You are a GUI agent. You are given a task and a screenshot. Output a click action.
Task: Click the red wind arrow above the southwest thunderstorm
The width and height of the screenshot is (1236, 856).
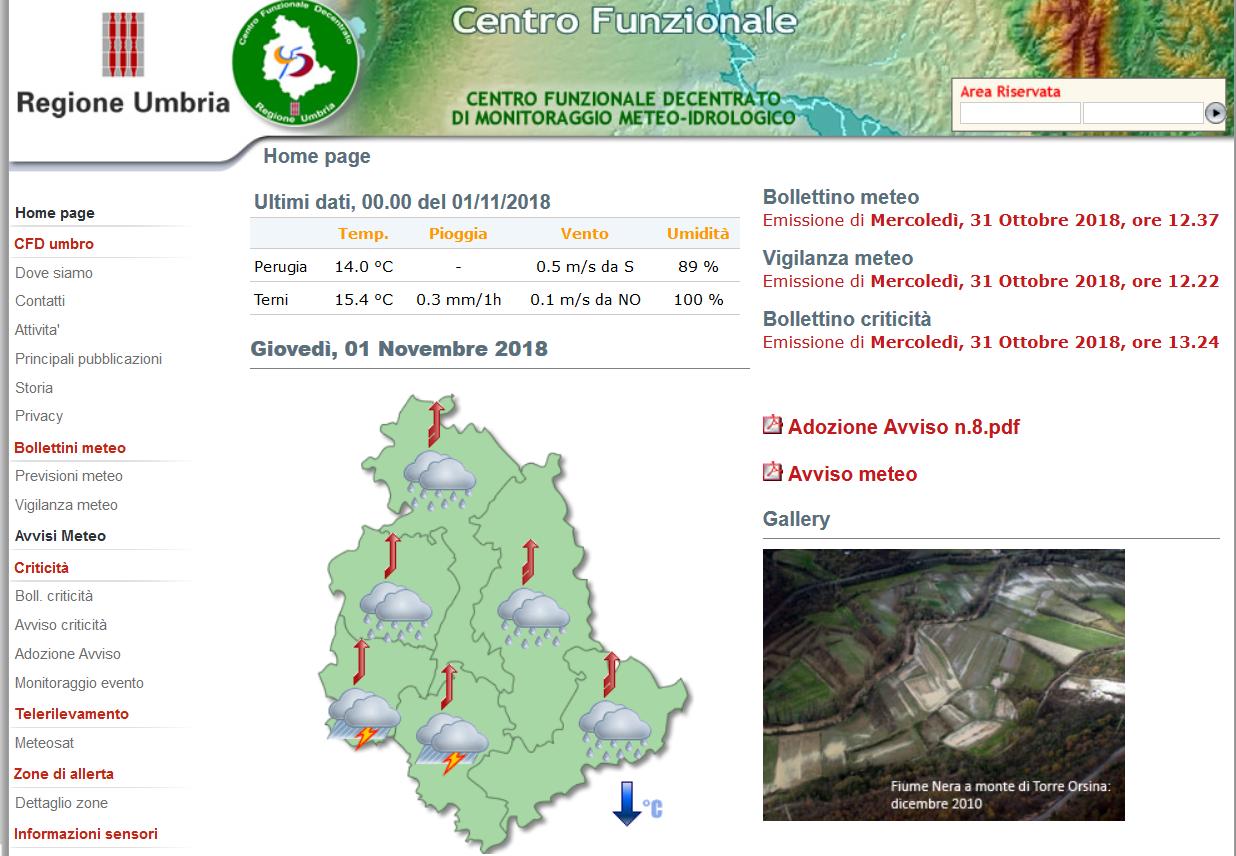360,662
